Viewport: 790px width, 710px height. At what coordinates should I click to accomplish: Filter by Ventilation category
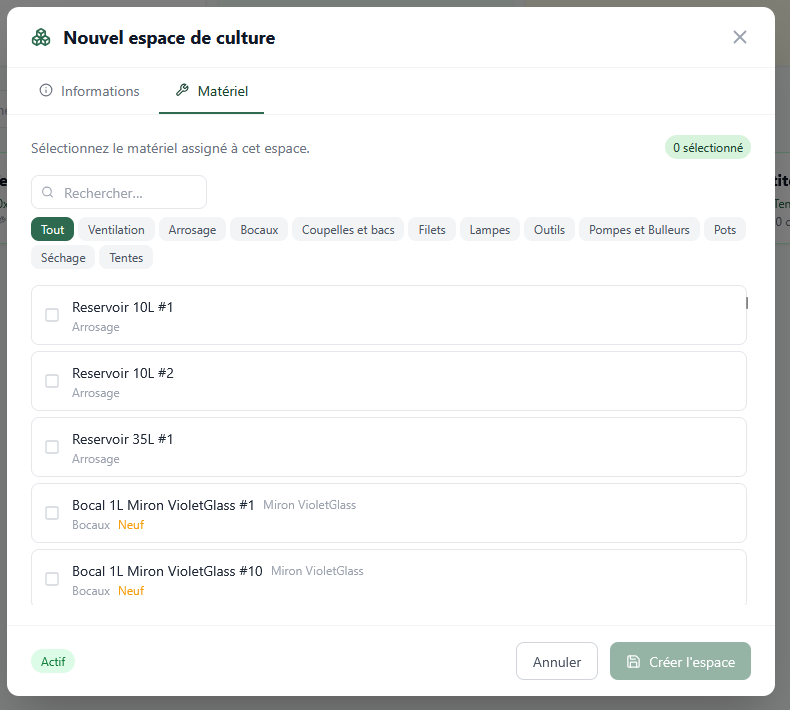pos(116,229)
